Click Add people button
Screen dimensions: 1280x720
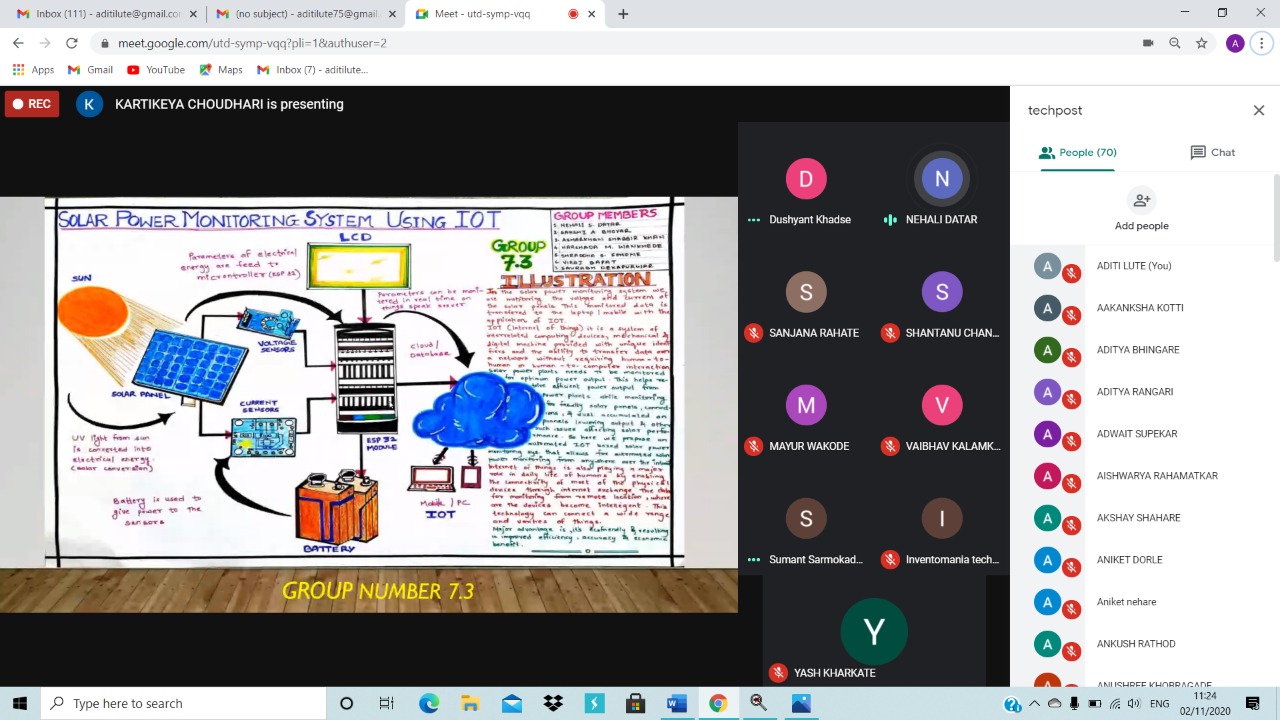(1142, 209)
